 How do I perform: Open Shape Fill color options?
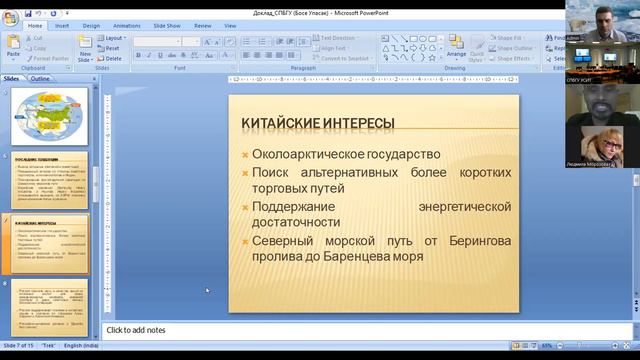(507, 38)
